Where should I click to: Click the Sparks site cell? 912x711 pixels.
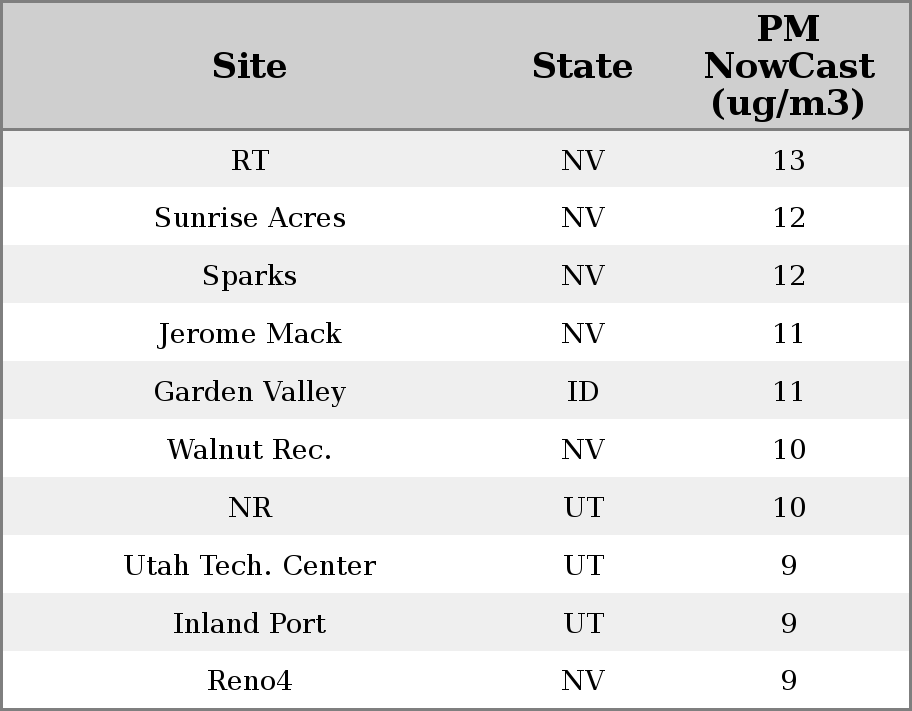pyautogui.click(x=250, y=276)
